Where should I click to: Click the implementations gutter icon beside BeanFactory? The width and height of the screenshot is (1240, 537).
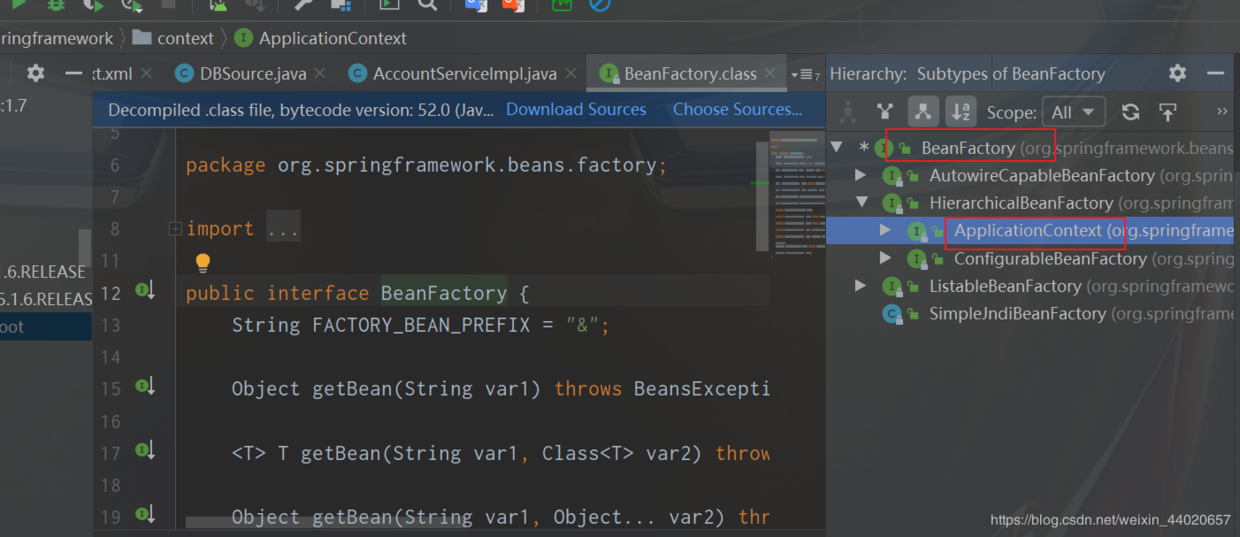click(145, 291)
